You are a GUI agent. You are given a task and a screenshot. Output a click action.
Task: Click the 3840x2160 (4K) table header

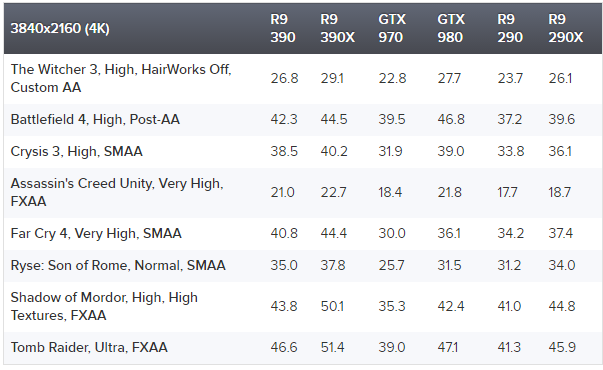click(x=60, y=28)
